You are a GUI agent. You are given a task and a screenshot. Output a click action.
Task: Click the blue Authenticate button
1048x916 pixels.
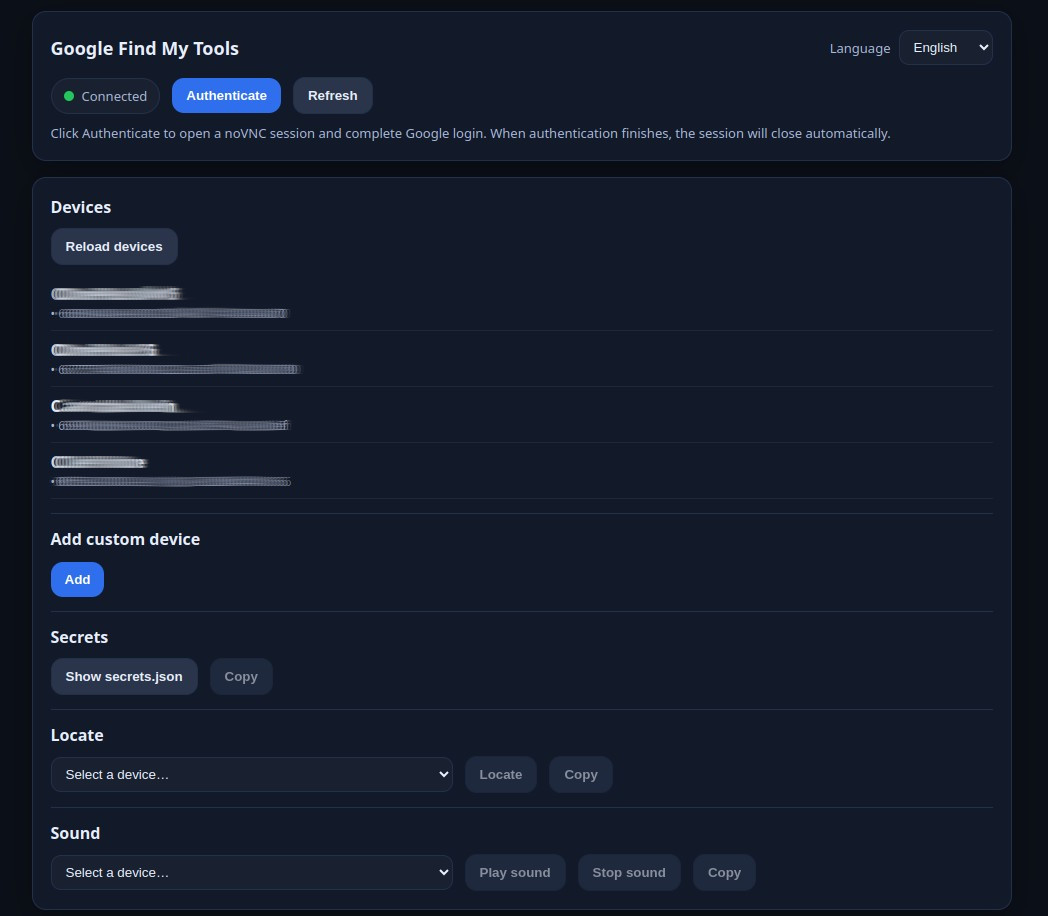(x=226, y=96)
